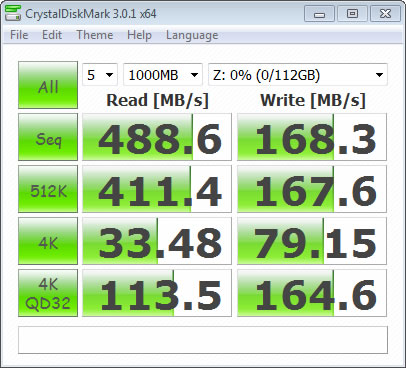Click the empty comment text field at bottom
406x368 pixels.
[x=203, y=340]
